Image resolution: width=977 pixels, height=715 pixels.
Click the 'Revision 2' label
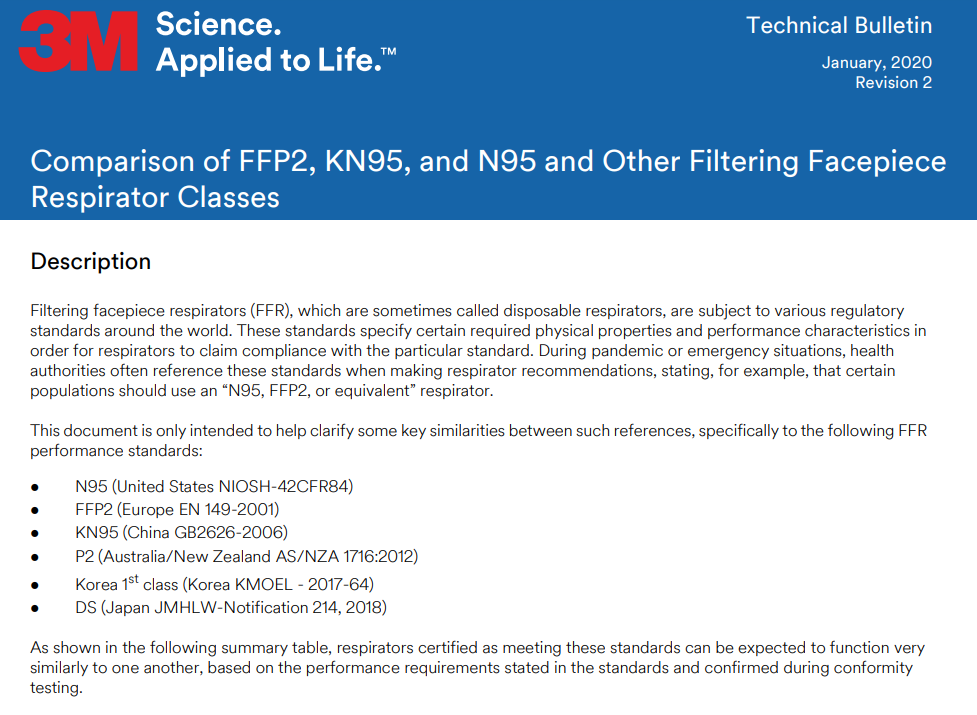[x=894, y=82]
